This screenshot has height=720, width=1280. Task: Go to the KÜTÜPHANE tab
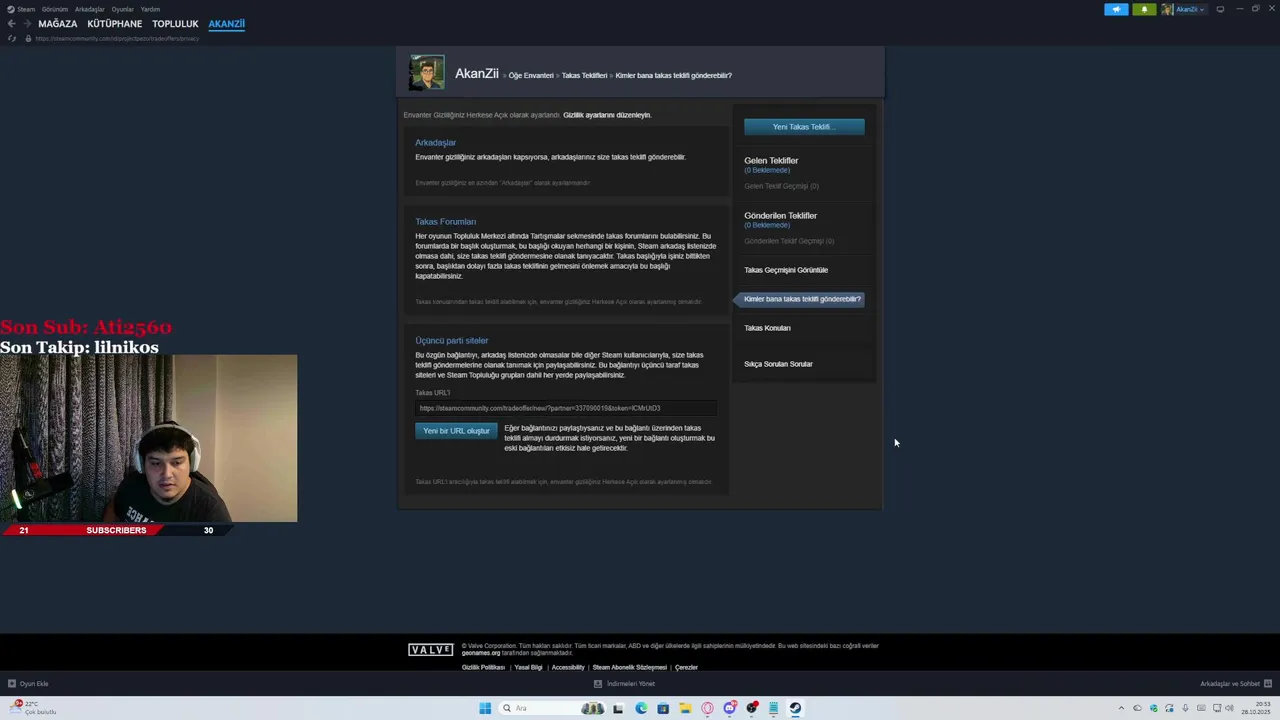click(115, 24)
